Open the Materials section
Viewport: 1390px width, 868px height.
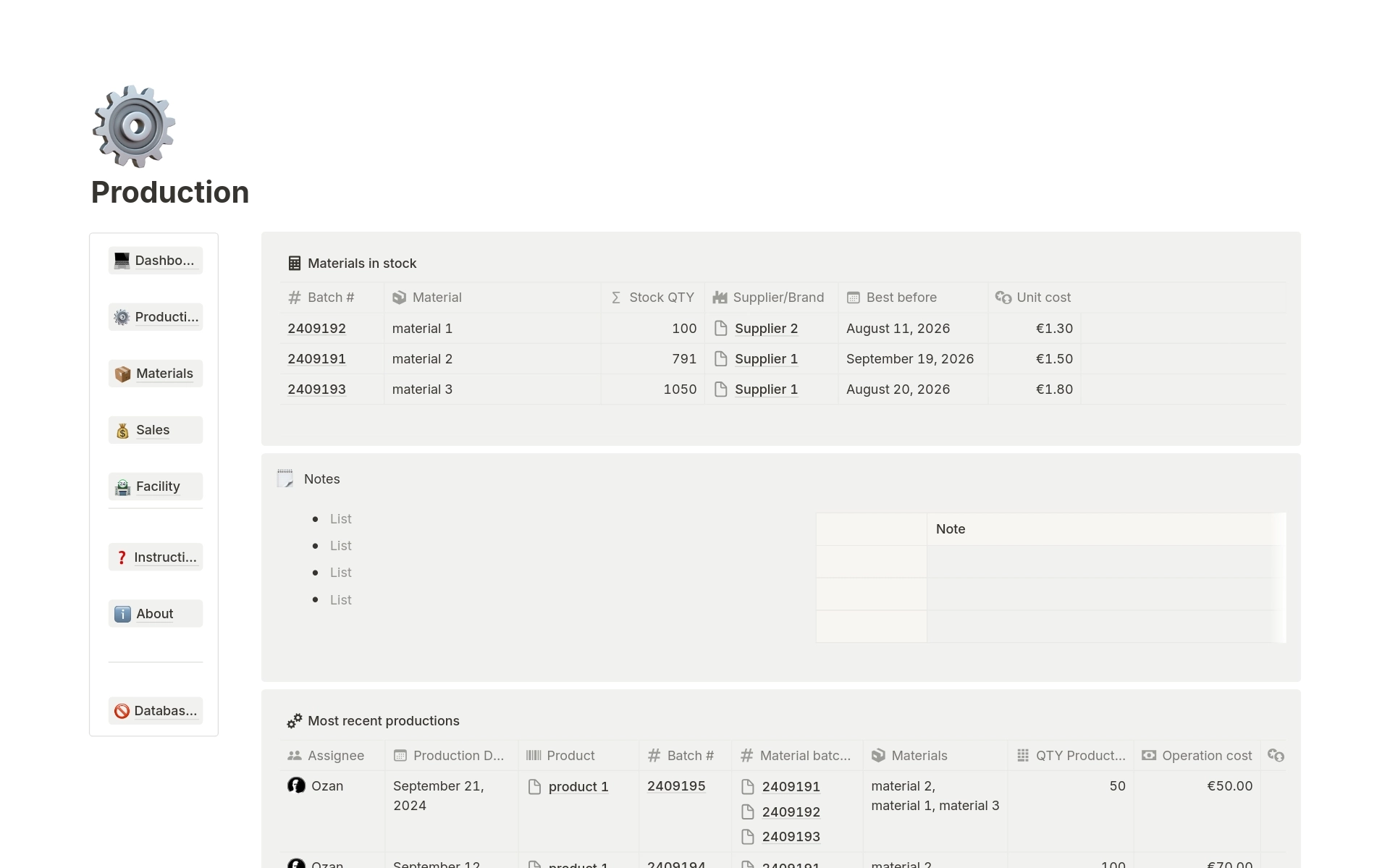tap(153, 373)
